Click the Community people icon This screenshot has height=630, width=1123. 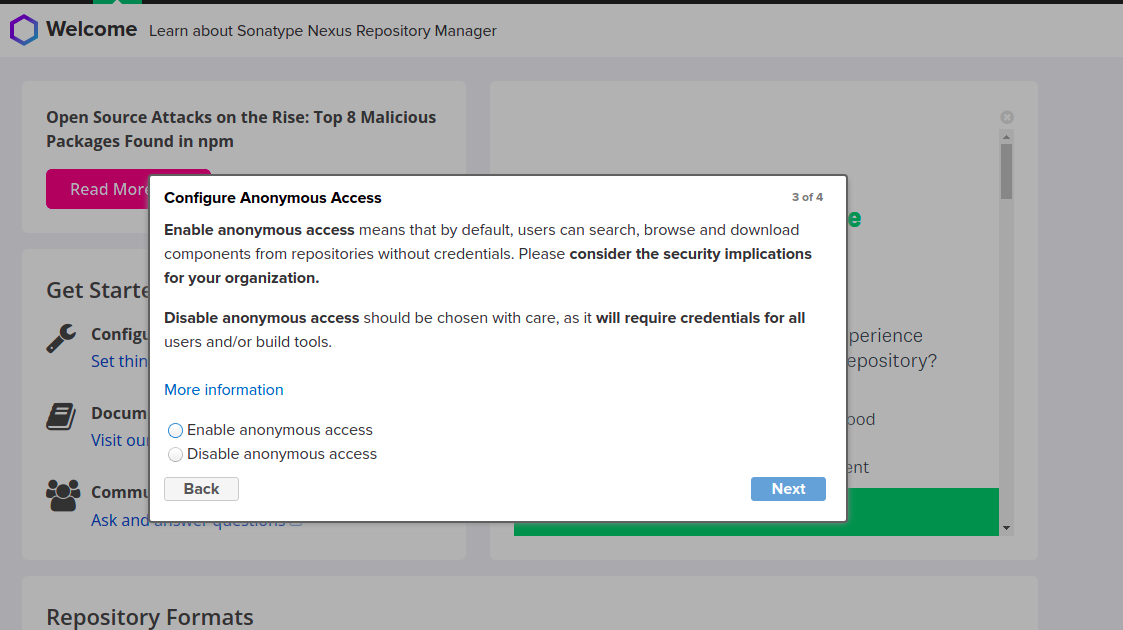tap(63, 495)
